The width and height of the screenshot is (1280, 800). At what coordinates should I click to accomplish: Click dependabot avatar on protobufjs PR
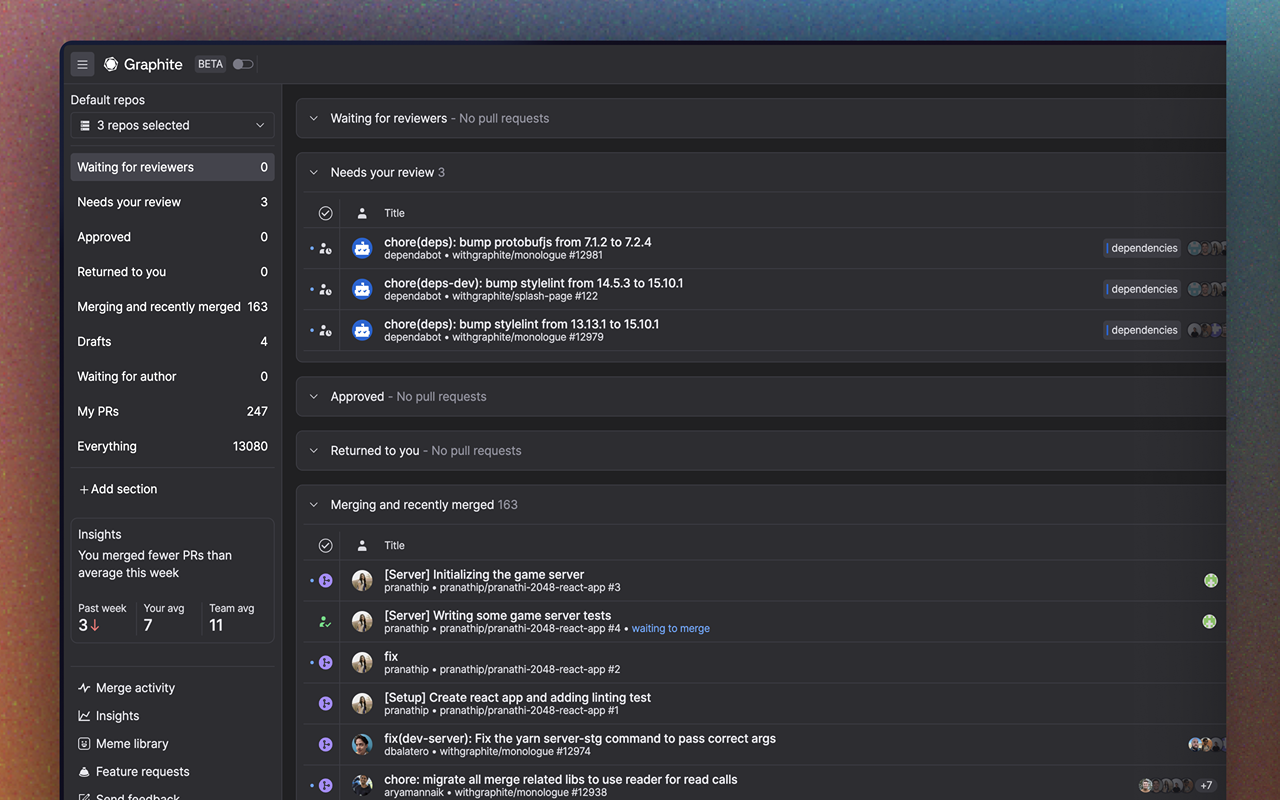pyautogui.click(x=362, y=248)
